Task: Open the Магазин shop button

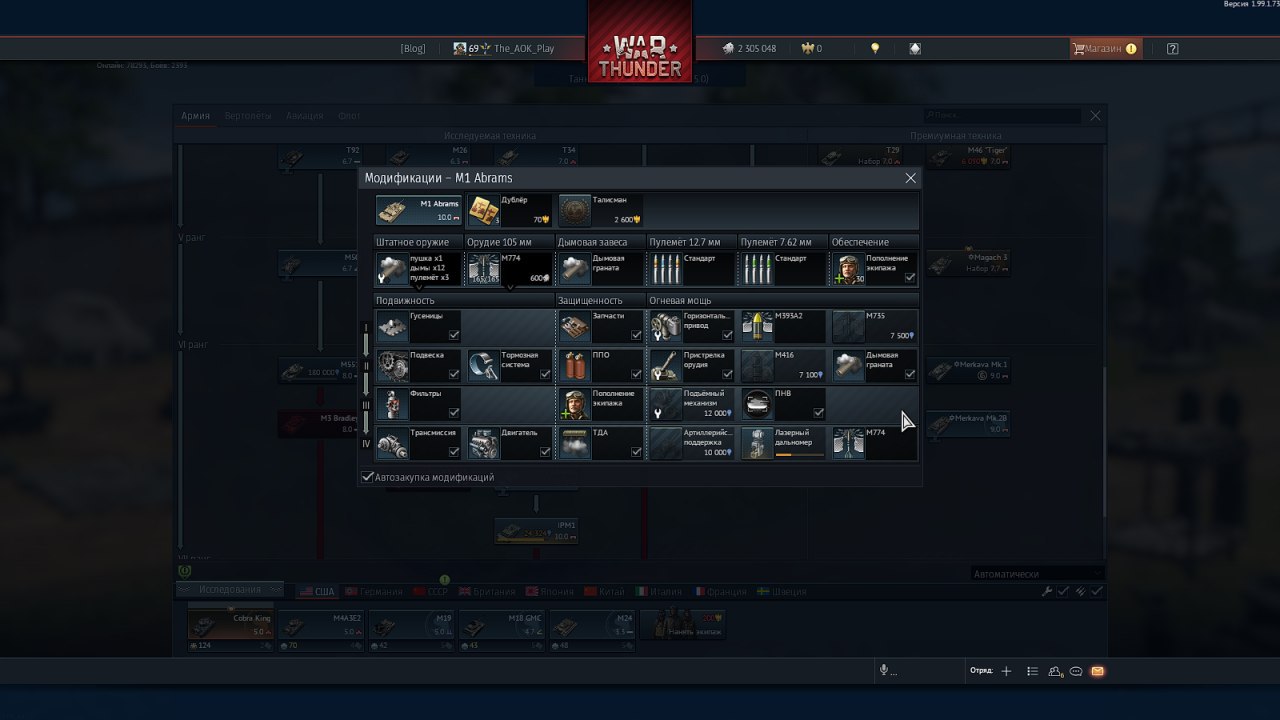Action: click(x=1104, y=48)
